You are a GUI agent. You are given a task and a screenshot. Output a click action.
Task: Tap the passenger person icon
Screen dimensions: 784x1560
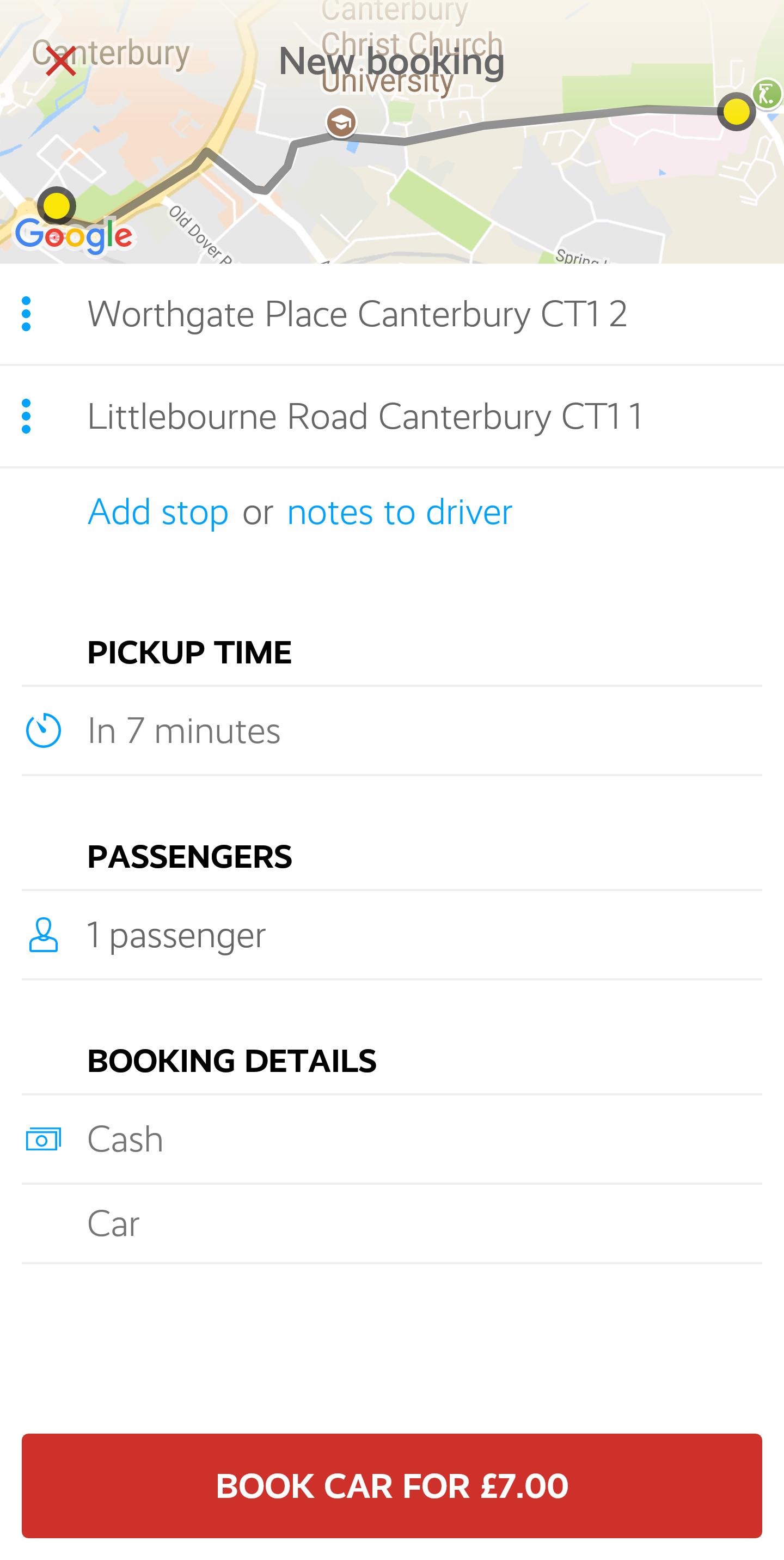44,935
